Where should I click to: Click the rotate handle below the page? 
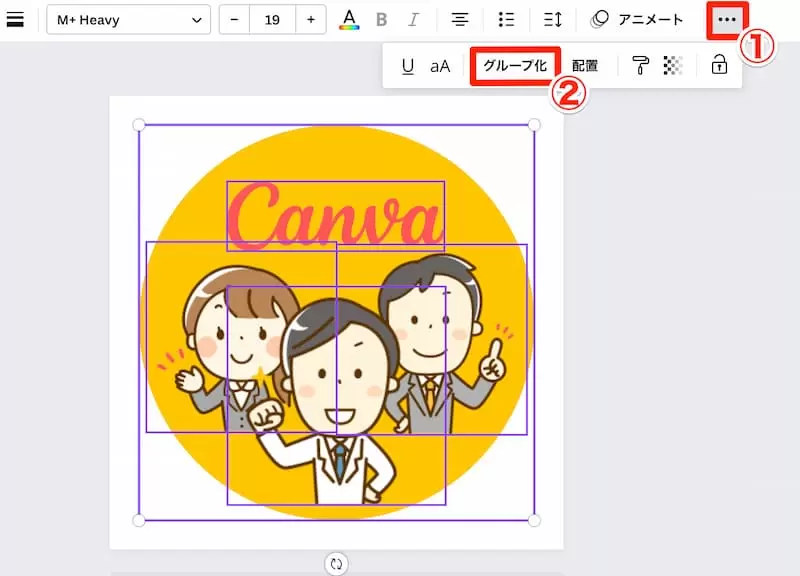336,564
